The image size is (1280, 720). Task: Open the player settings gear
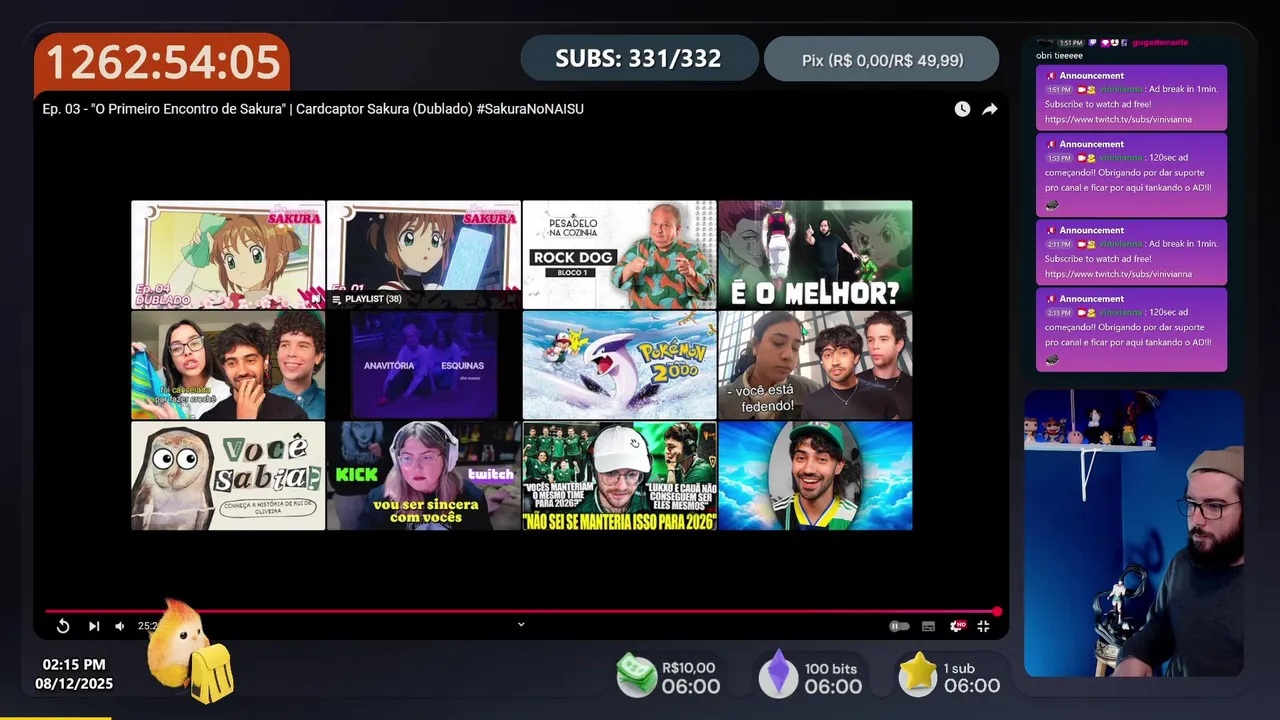pos(957,626)
